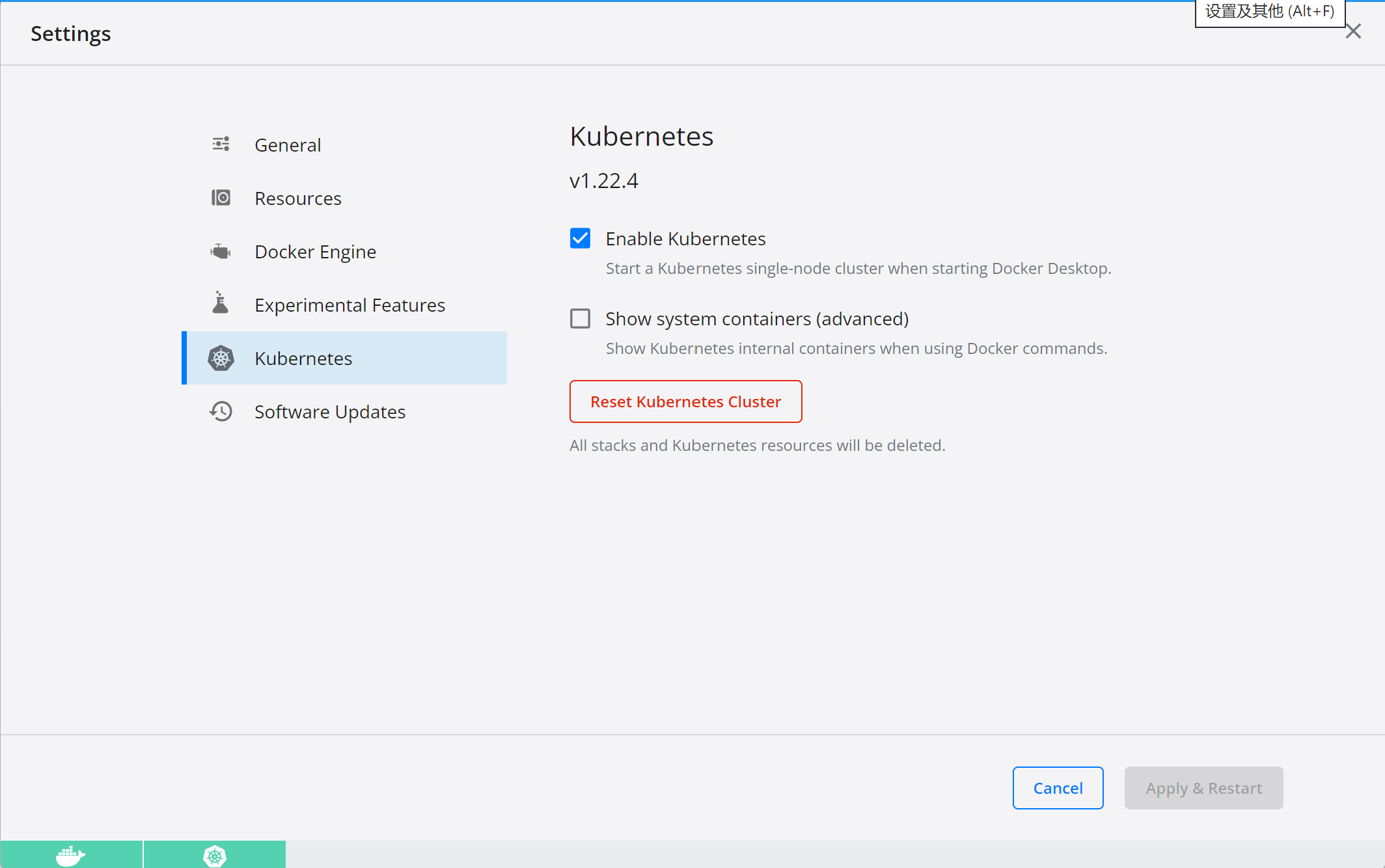Click the Experimental Features icon in sidebar
This screenshot has width=1385, height=868.
(x=220, y=305)
